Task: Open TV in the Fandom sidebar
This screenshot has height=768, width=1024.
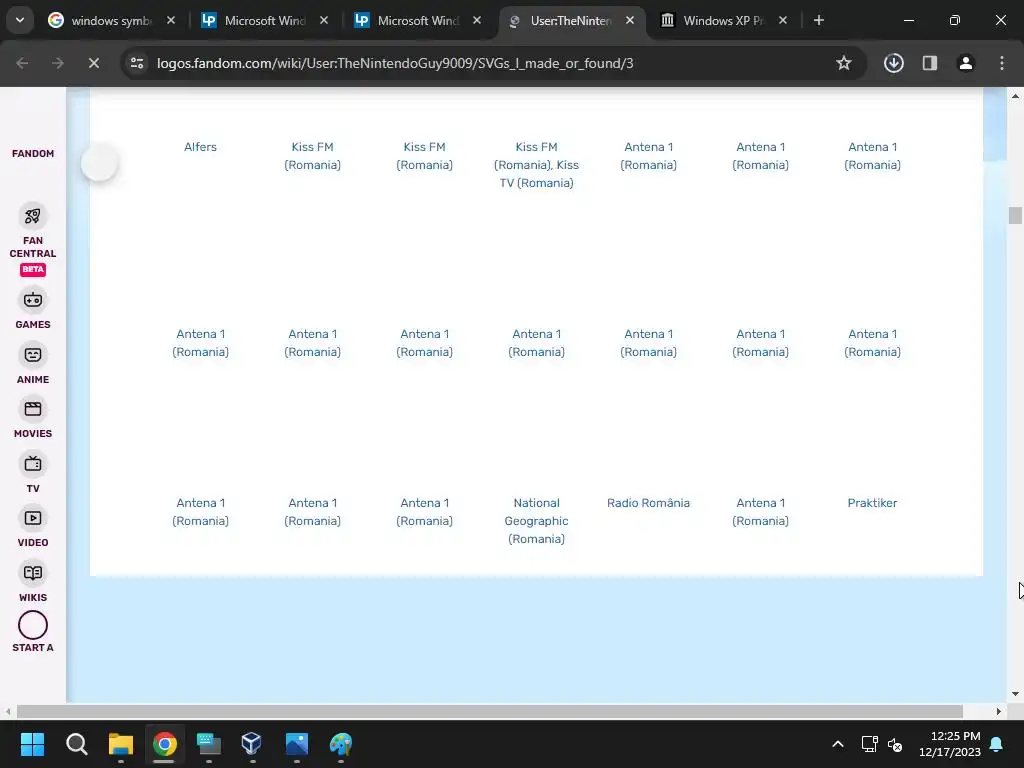Action: [x=33, y=472]
